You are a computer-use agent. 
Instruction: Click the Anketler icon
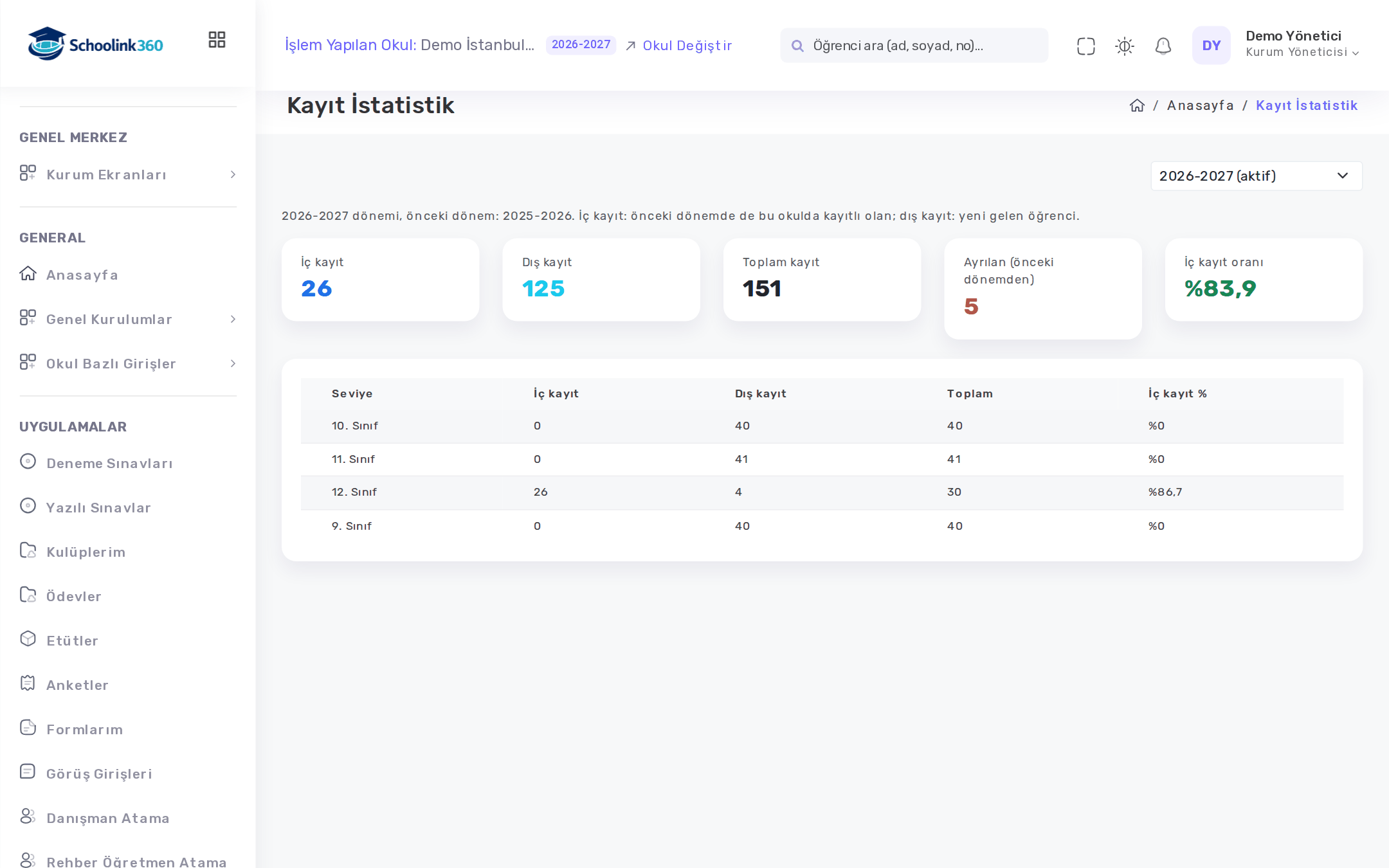tap(28, 683)
